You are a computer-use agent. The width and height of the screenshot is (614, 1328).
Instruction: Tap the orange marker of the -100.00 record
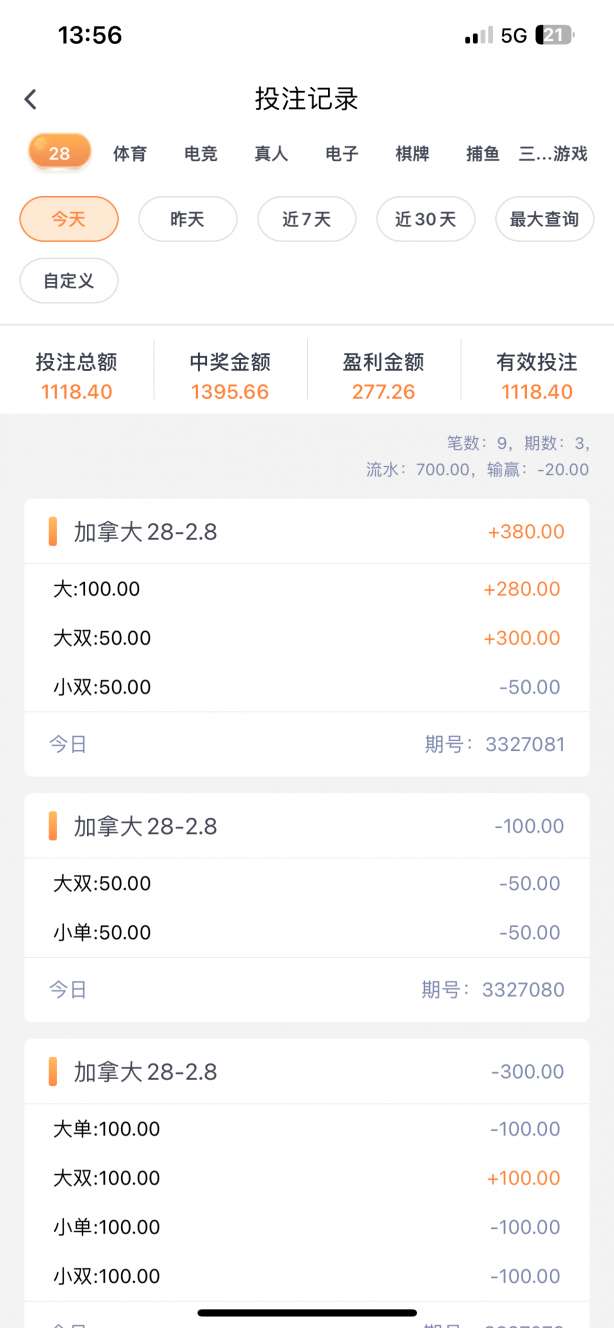[x=53, y=826]
